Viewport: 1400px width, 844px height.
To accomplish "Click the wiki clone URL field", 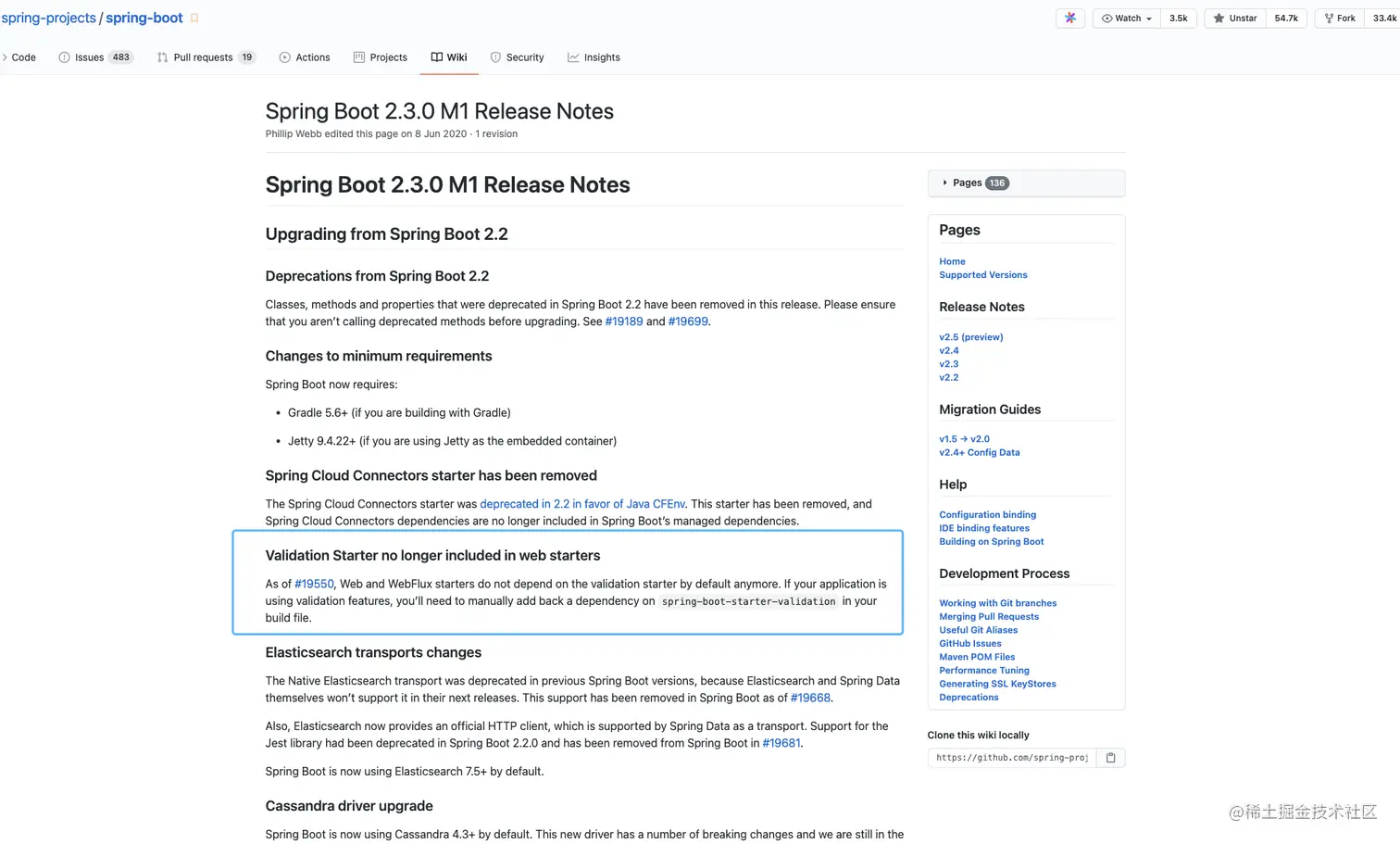I will (1012, 758).
